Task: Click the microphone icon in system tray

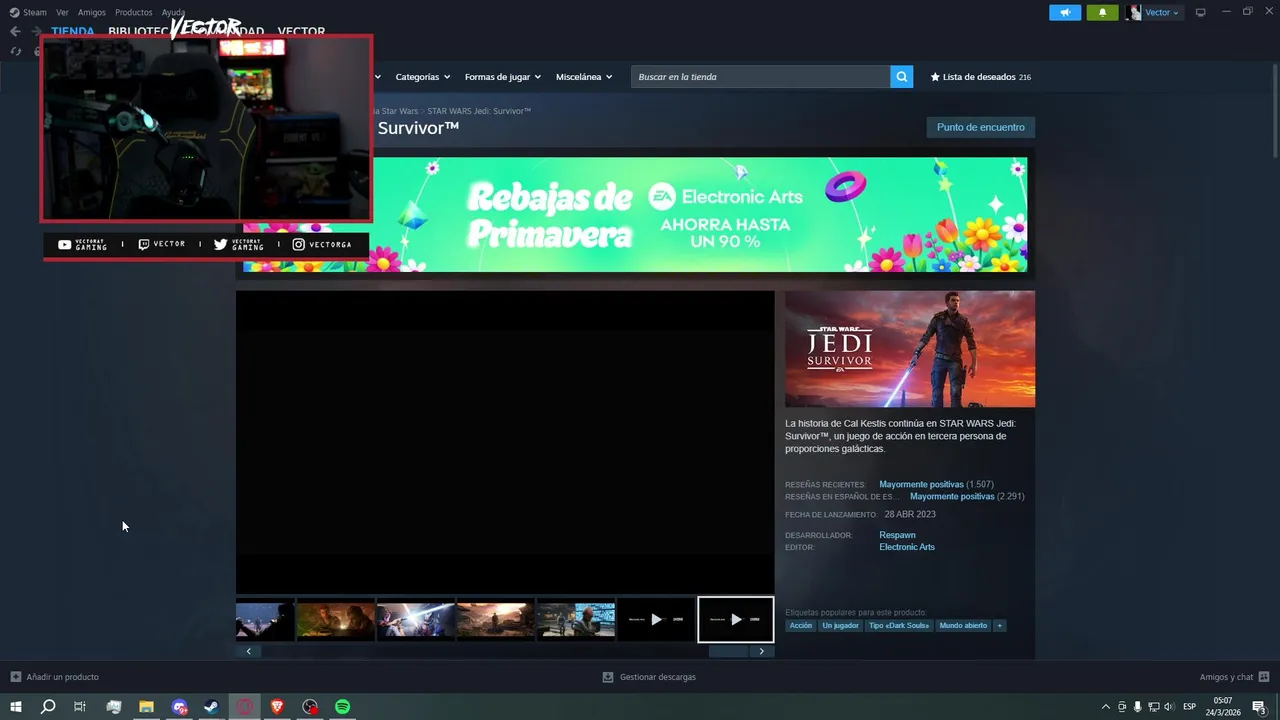Action: 1137,707
